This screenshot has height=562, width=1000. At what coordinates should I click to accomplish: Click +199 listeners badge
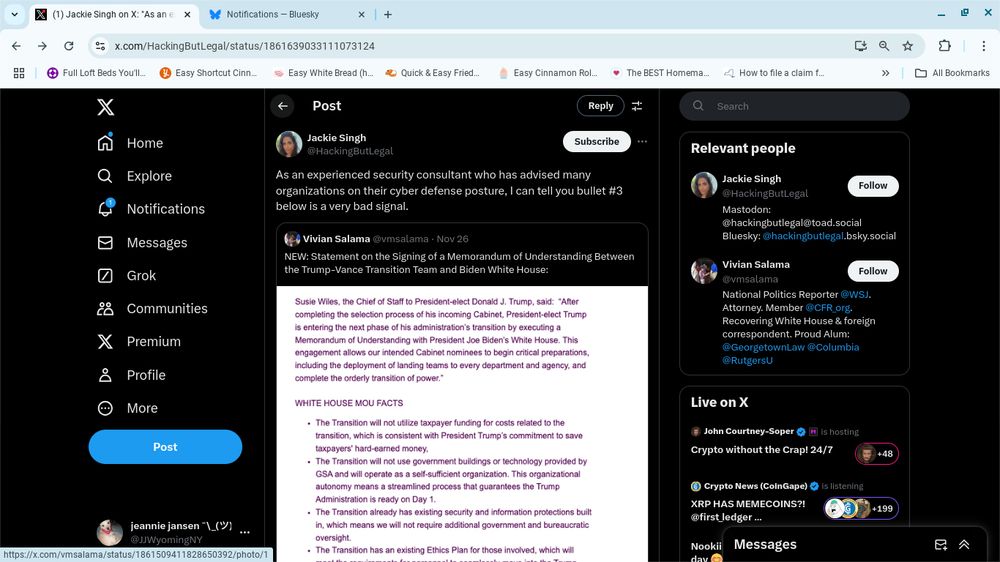tap(861, 508)
